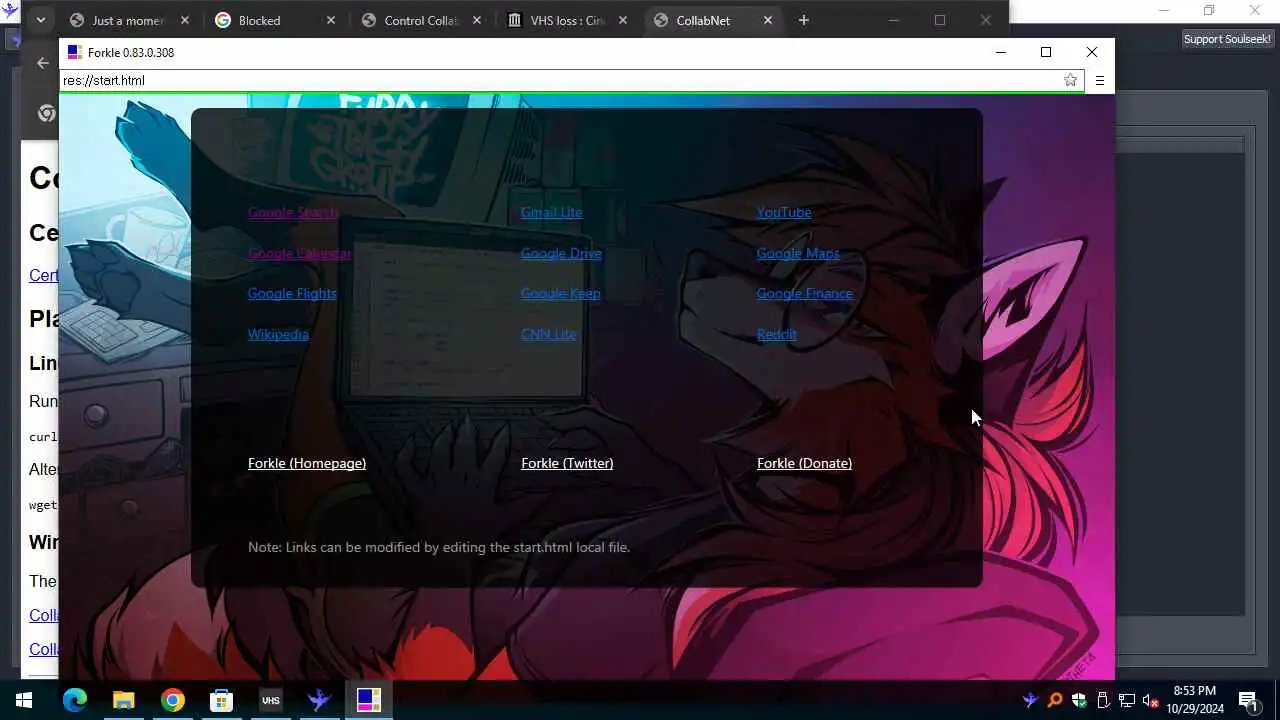Close the 'Just a moment' tab
The image size is (1280, 720).
pos(184,20)
